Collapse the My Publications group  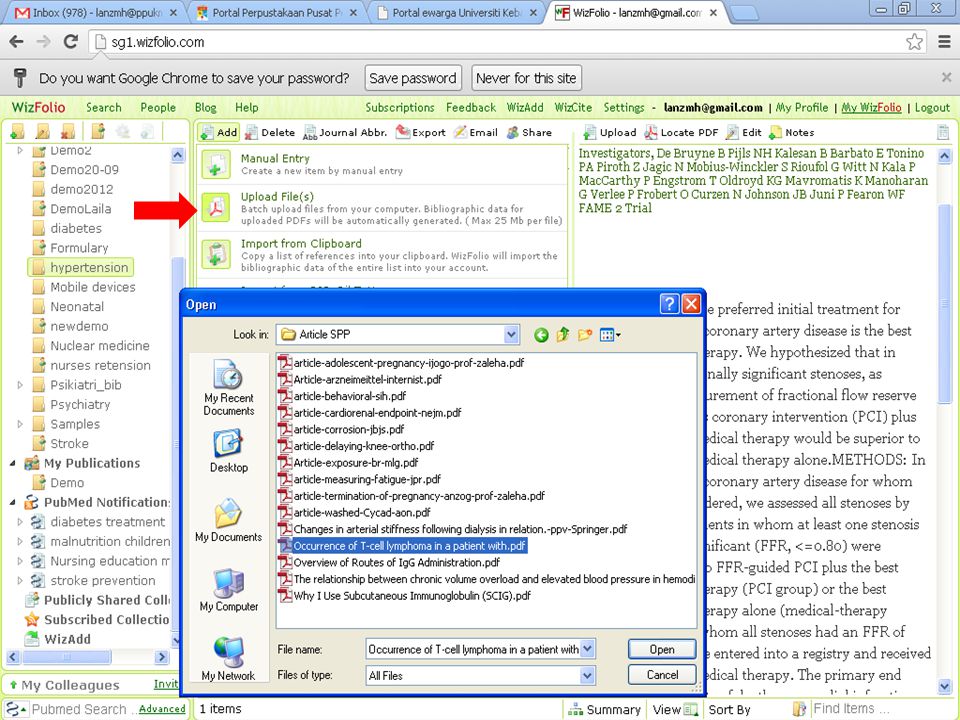coord(13,463)
